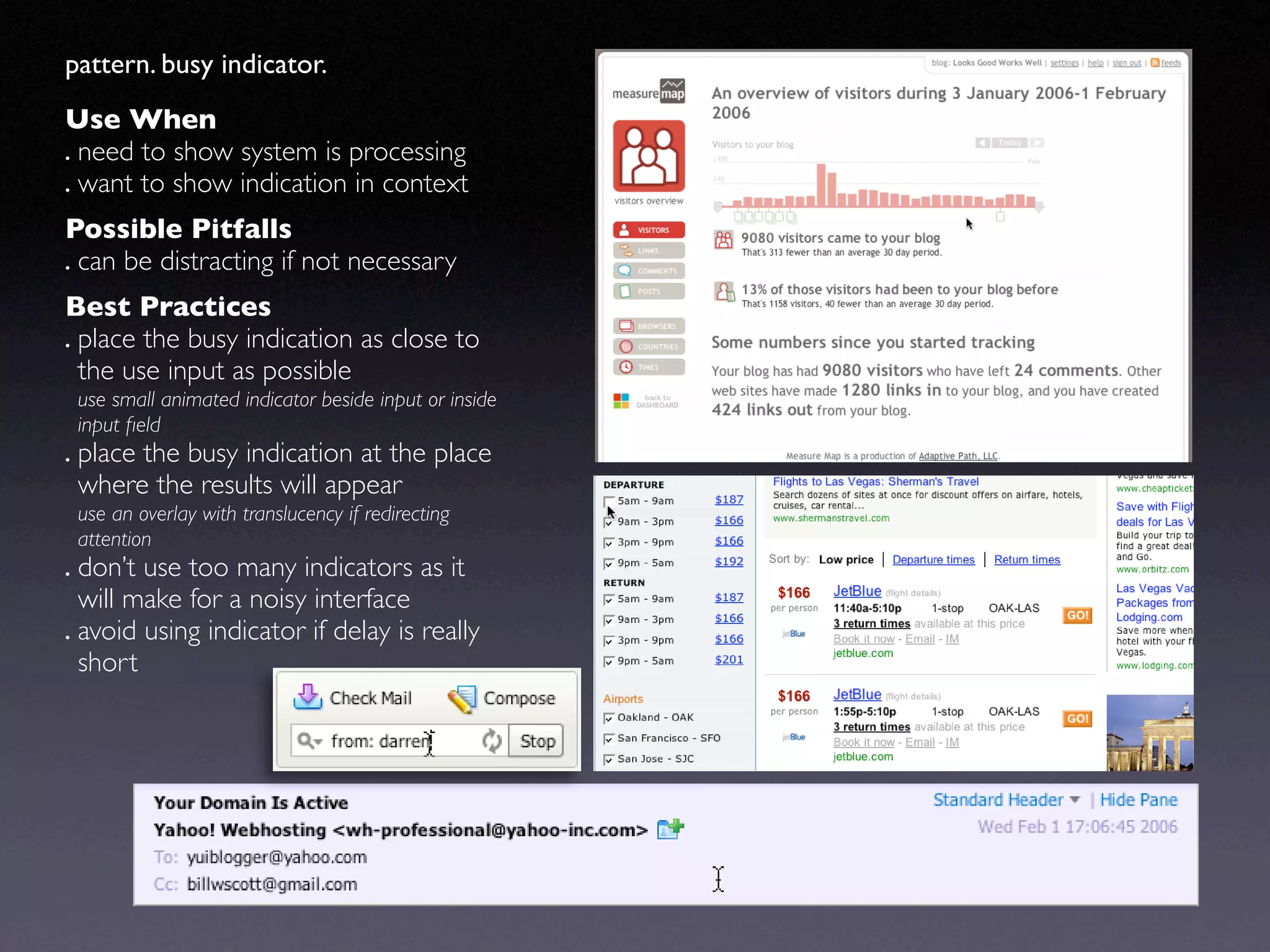Viewport: 1270px width, 952px height.
Task: Open search options magnifier dropdown
Action: tap(309, 741)
